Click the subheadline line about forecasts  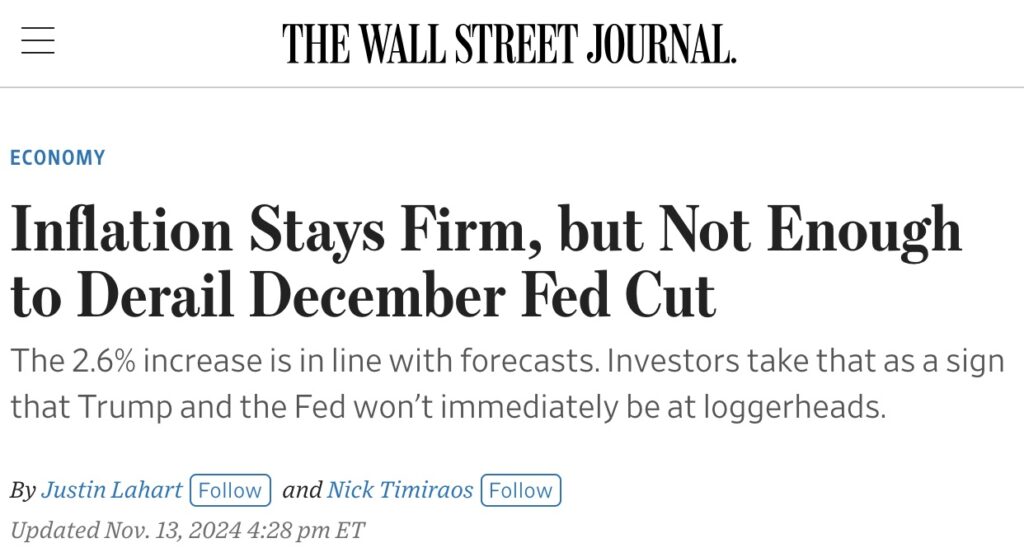pyautogui.click(x=507, y=361)
